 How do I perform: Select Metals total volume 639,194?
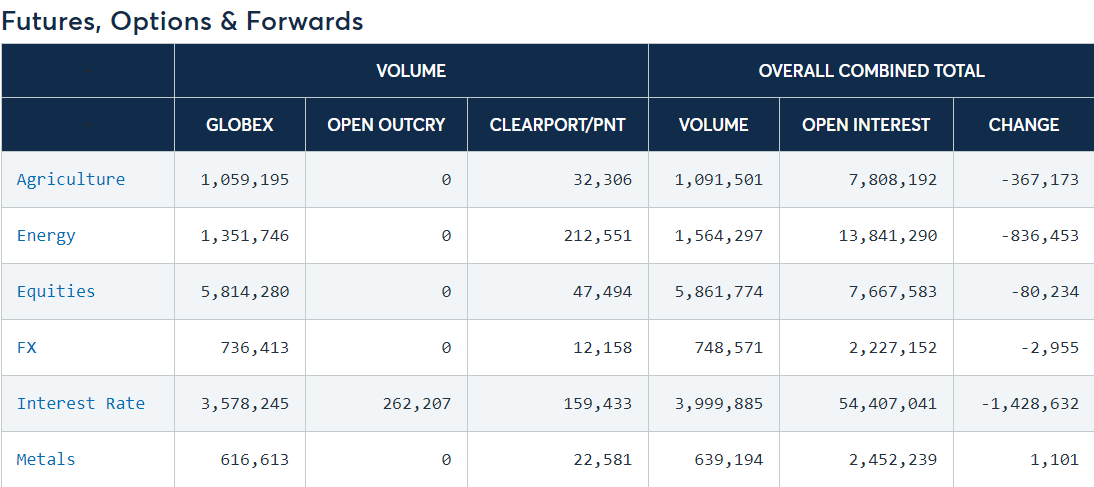click(x=728, y=460)
